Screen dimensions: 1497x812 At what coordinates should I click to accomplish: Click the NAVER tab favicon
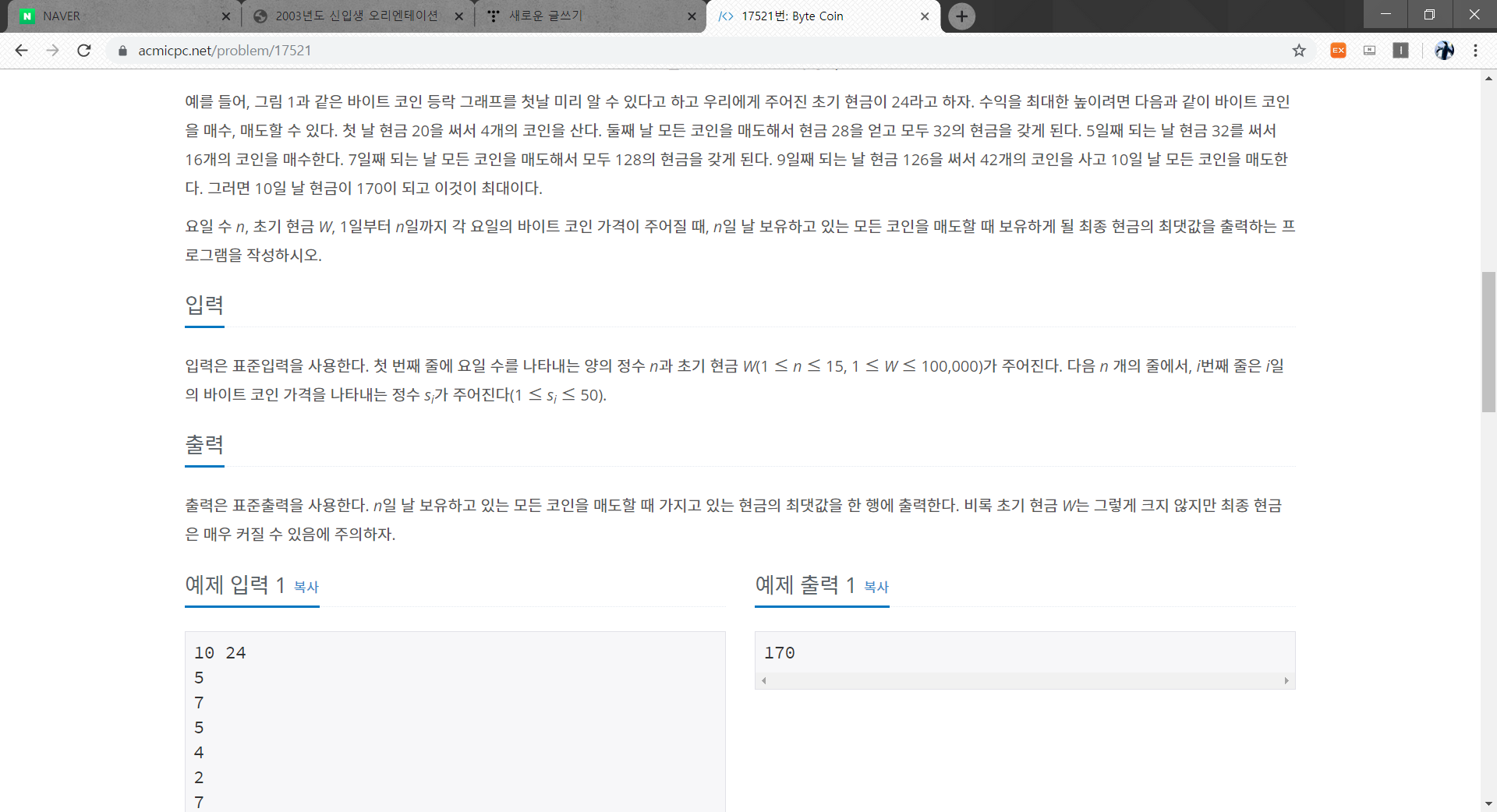click(x=27, y=16)
